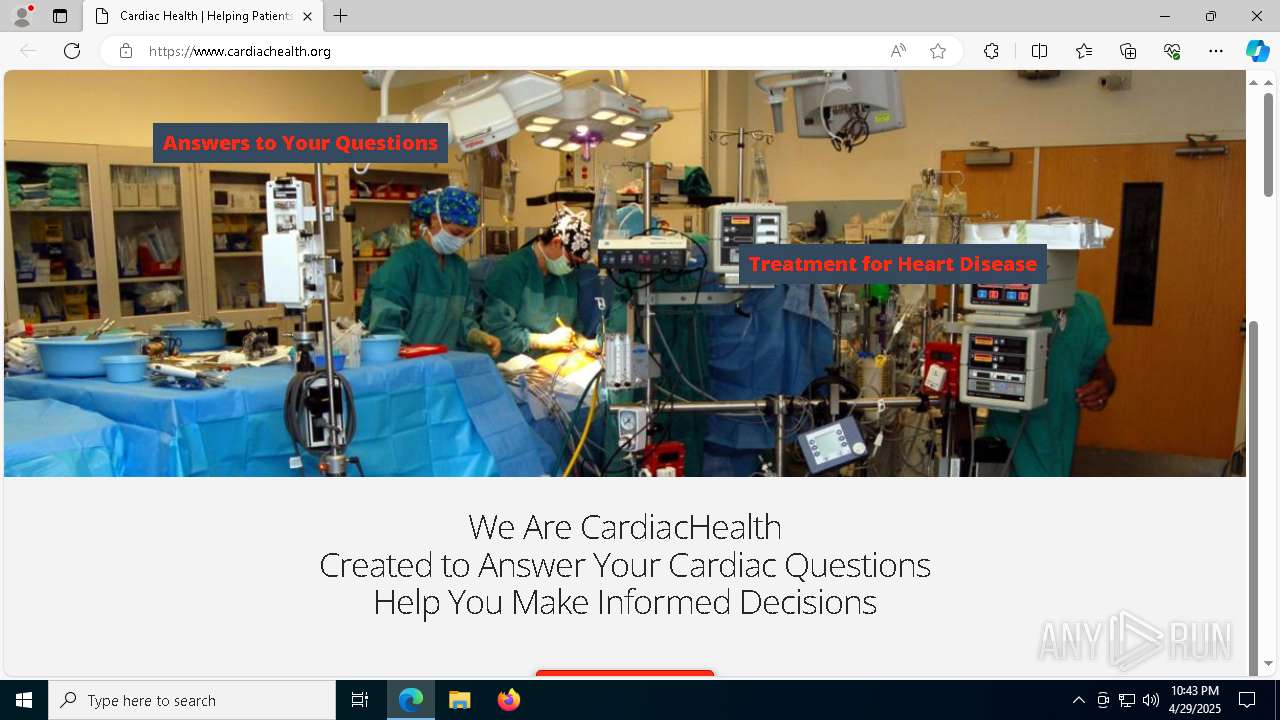Viewport: 1280px width, 720px height.
Task: Click the 'We Are CardiacHealth' heading
Action: click(625, 526)
